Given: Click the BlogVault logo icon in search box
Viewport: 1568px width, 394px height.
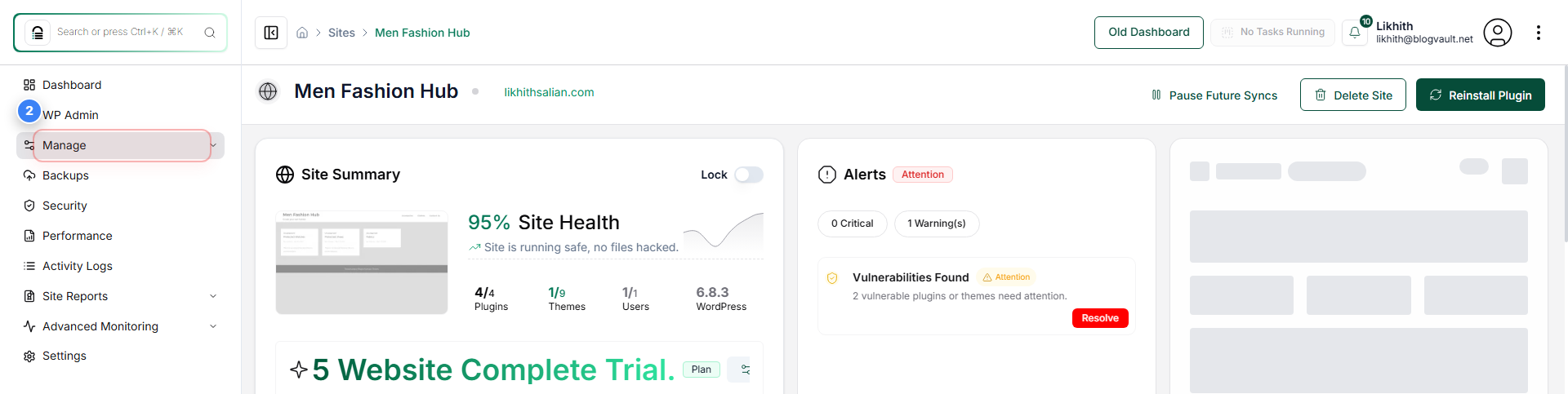Looking at the screenshot, I should (x=37, y=33).
